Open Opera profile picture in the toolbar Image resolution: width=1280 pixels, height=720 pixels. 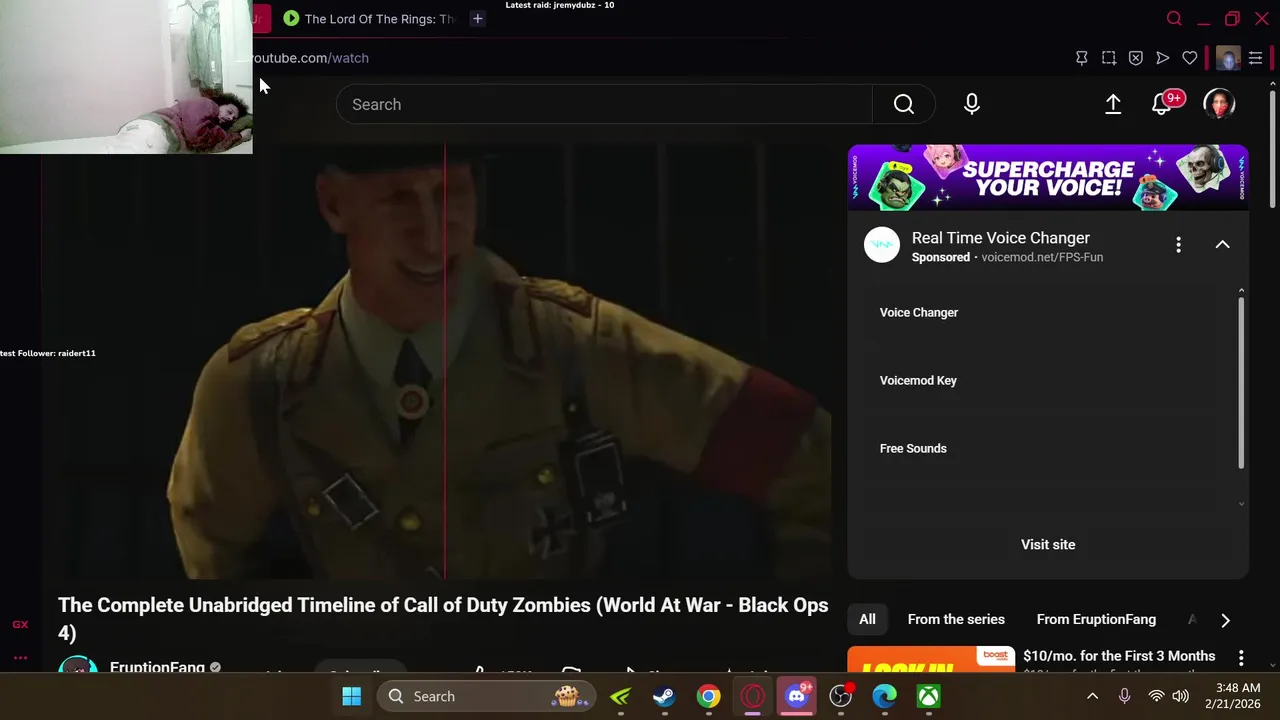pyautogui.click(x=1229, y=58)
